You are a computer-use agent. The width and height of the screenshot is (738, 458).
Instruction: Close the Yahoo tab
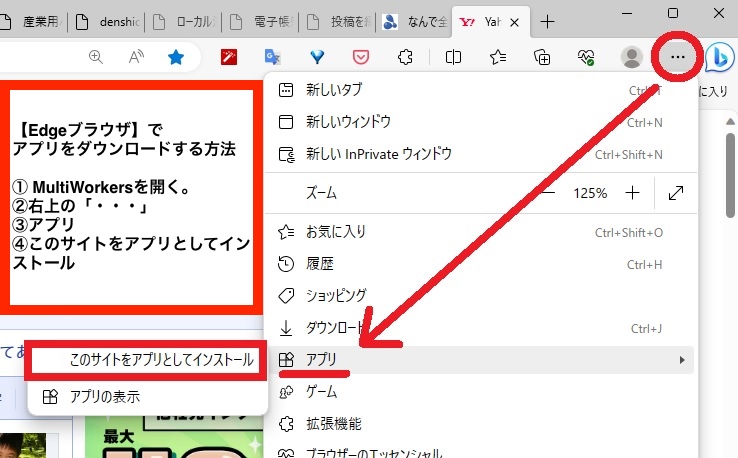pyautogui.click(x=514, y=22)
